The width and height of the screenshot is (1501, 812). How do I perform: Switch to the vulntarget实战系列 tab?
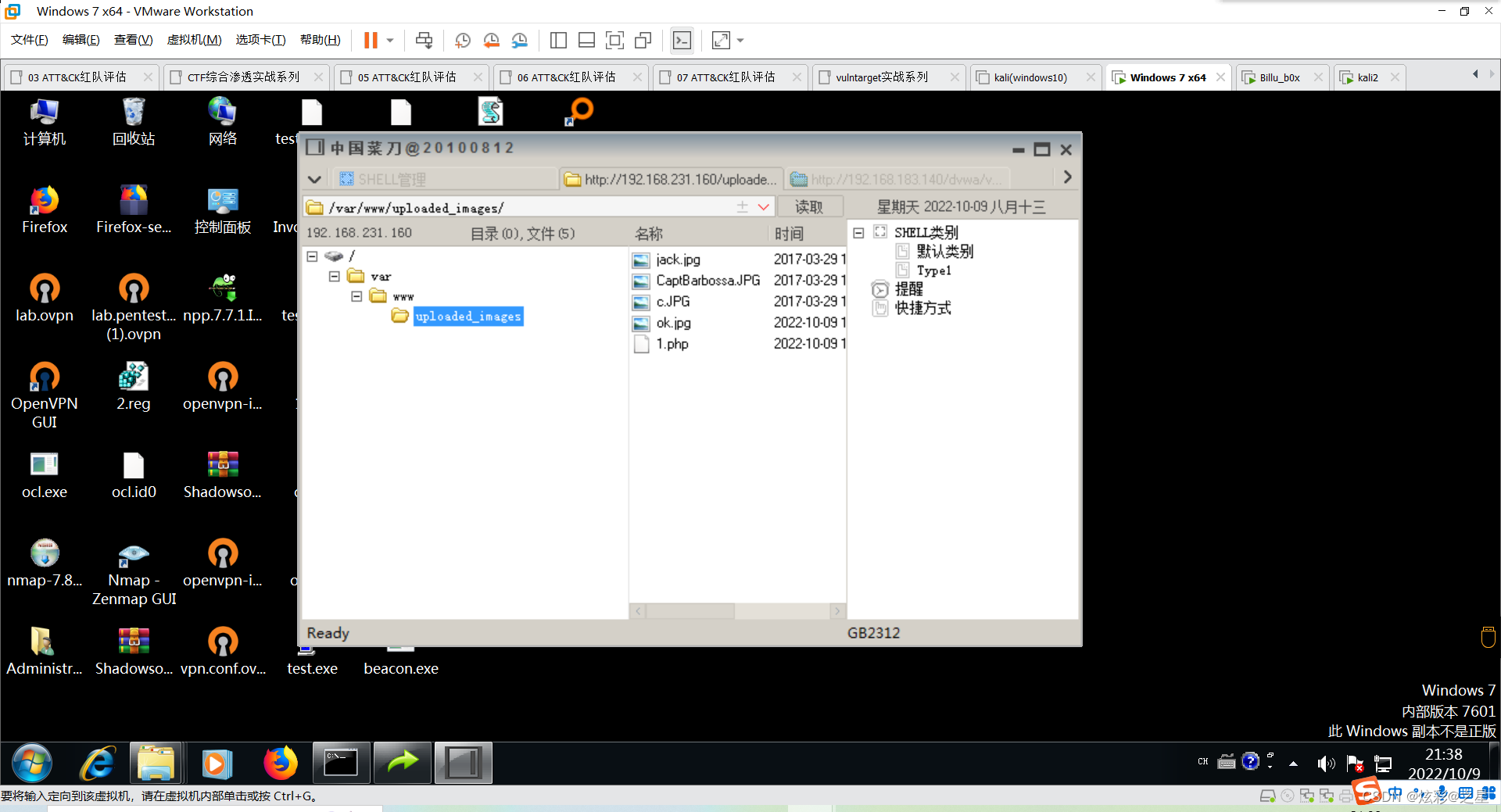point(882,77)
